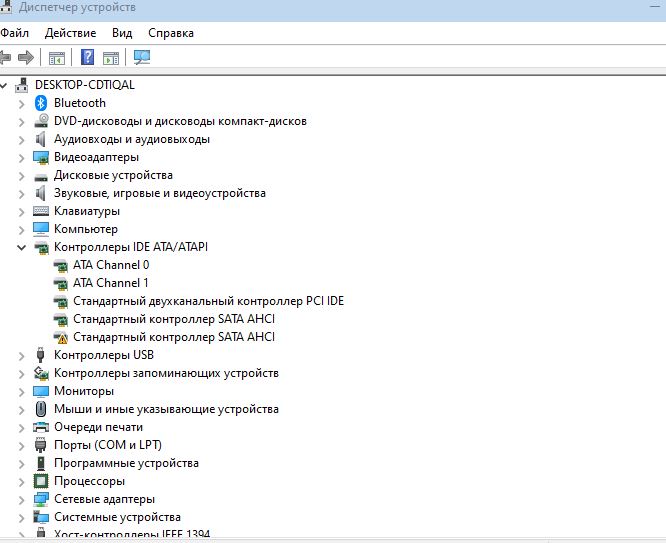Expand the Сетевые адаптеры node
666x543 pixels.
coord(21,500)
